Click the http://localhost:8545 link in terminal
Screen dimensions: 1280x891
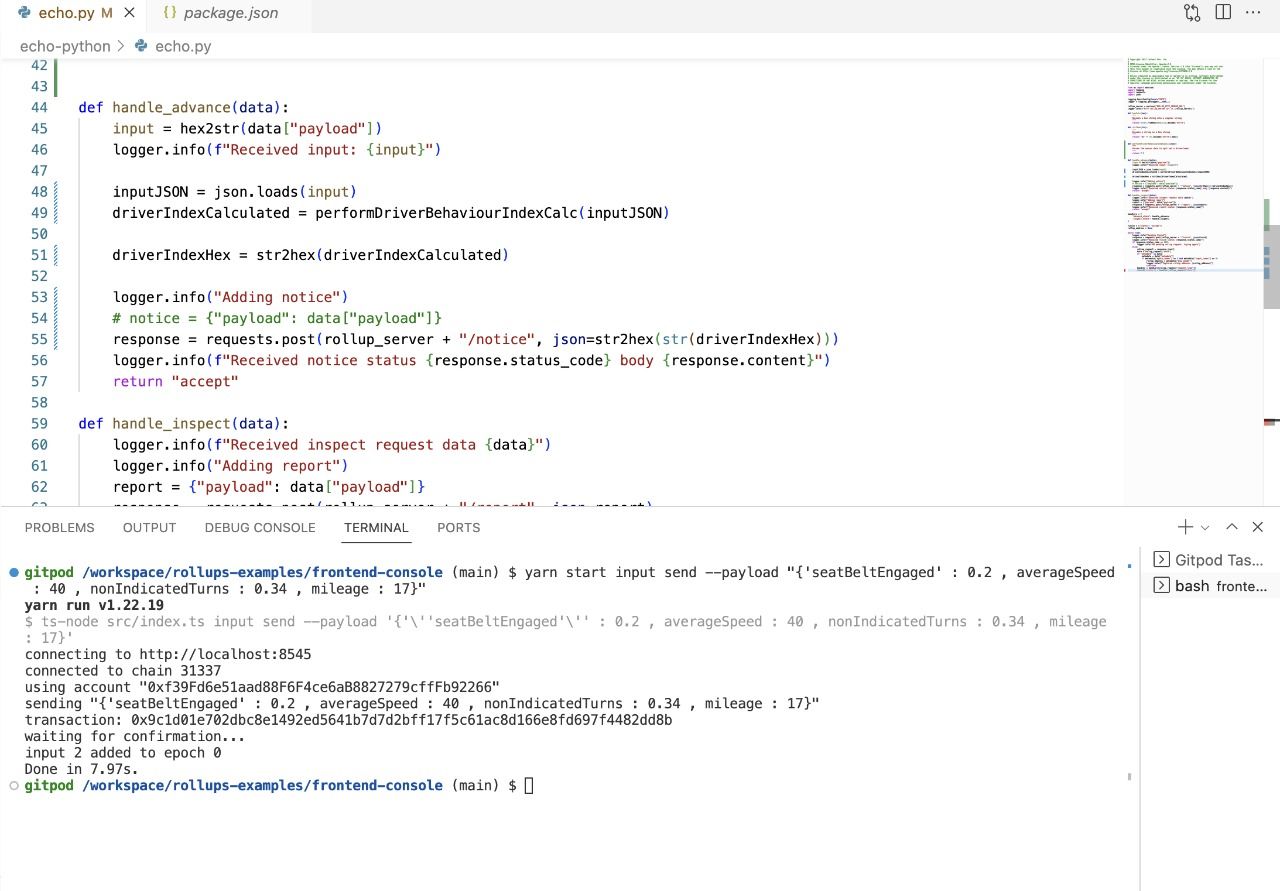pyautogui.click(x=225, y=654)
